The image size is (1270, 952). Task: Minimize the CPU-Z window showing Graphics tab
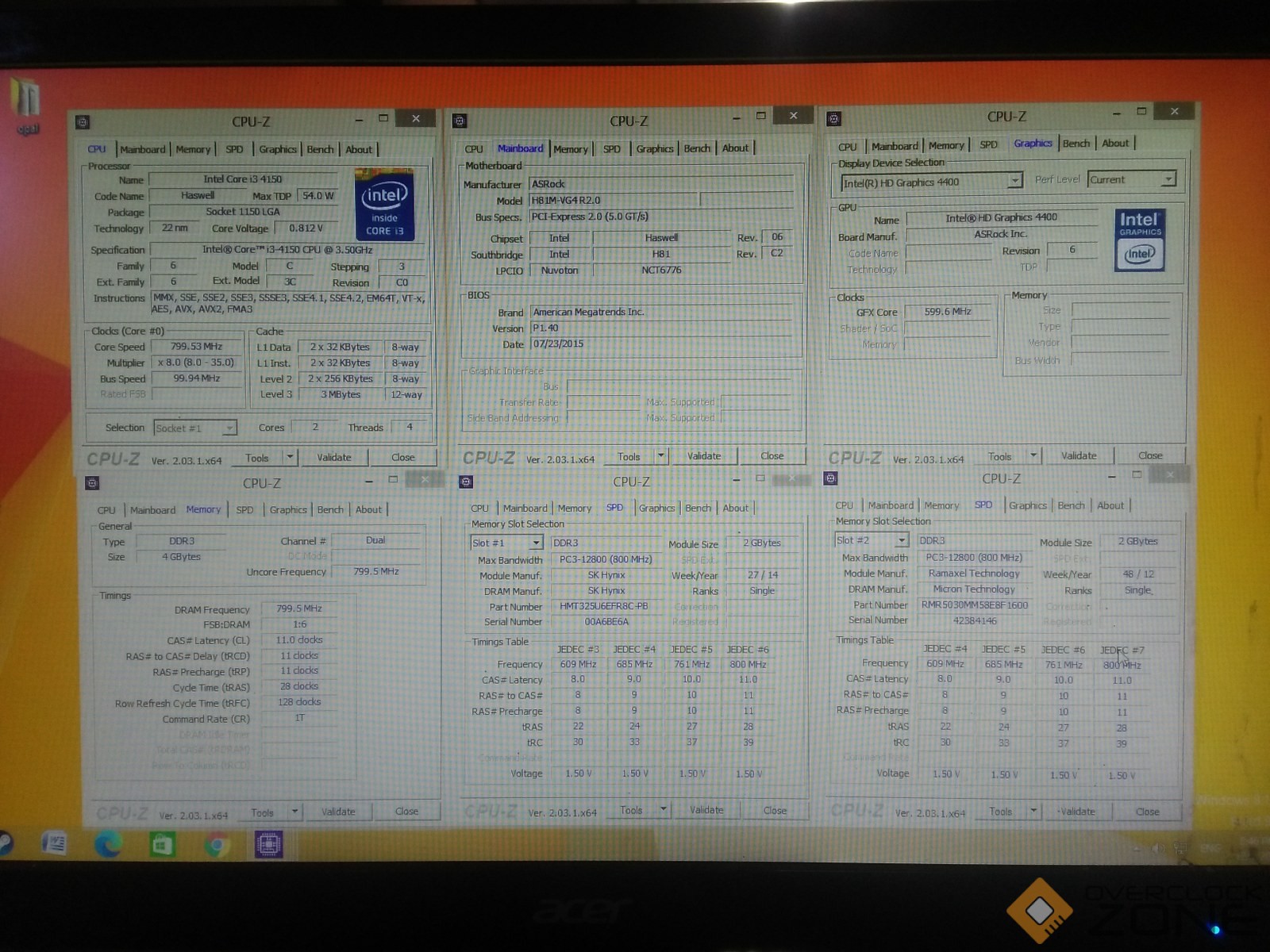[x=1116, y=113]
